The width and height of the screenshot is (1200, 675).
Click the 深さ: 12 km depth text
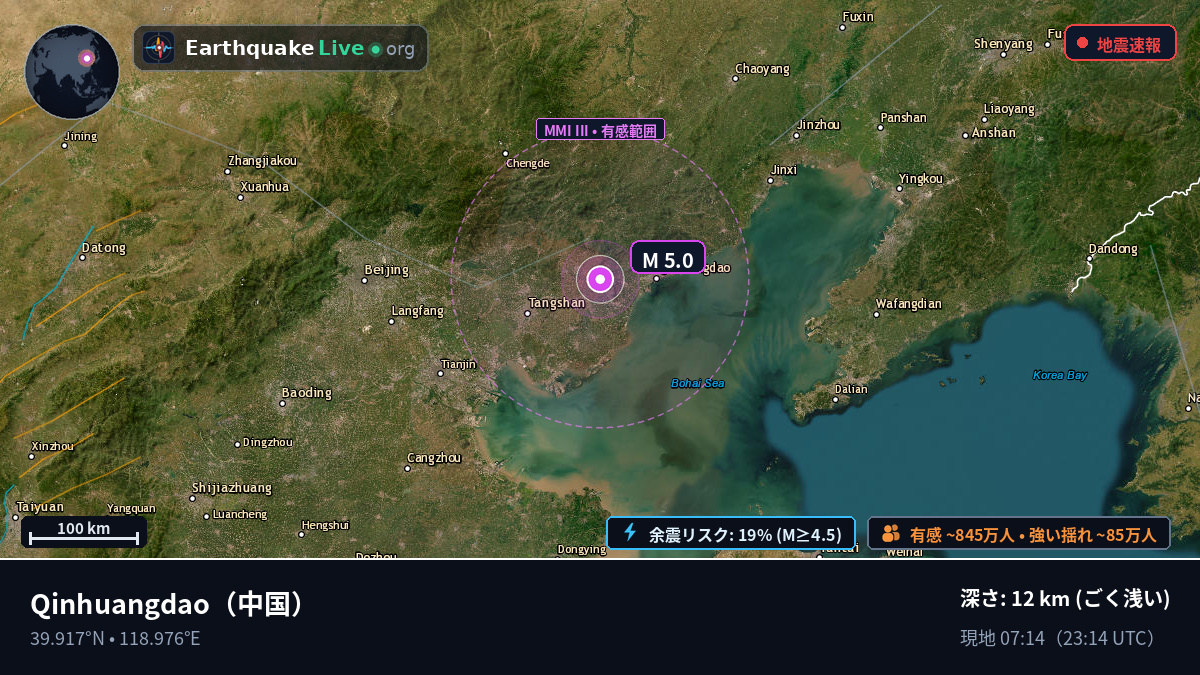(x=1065, y=598)
